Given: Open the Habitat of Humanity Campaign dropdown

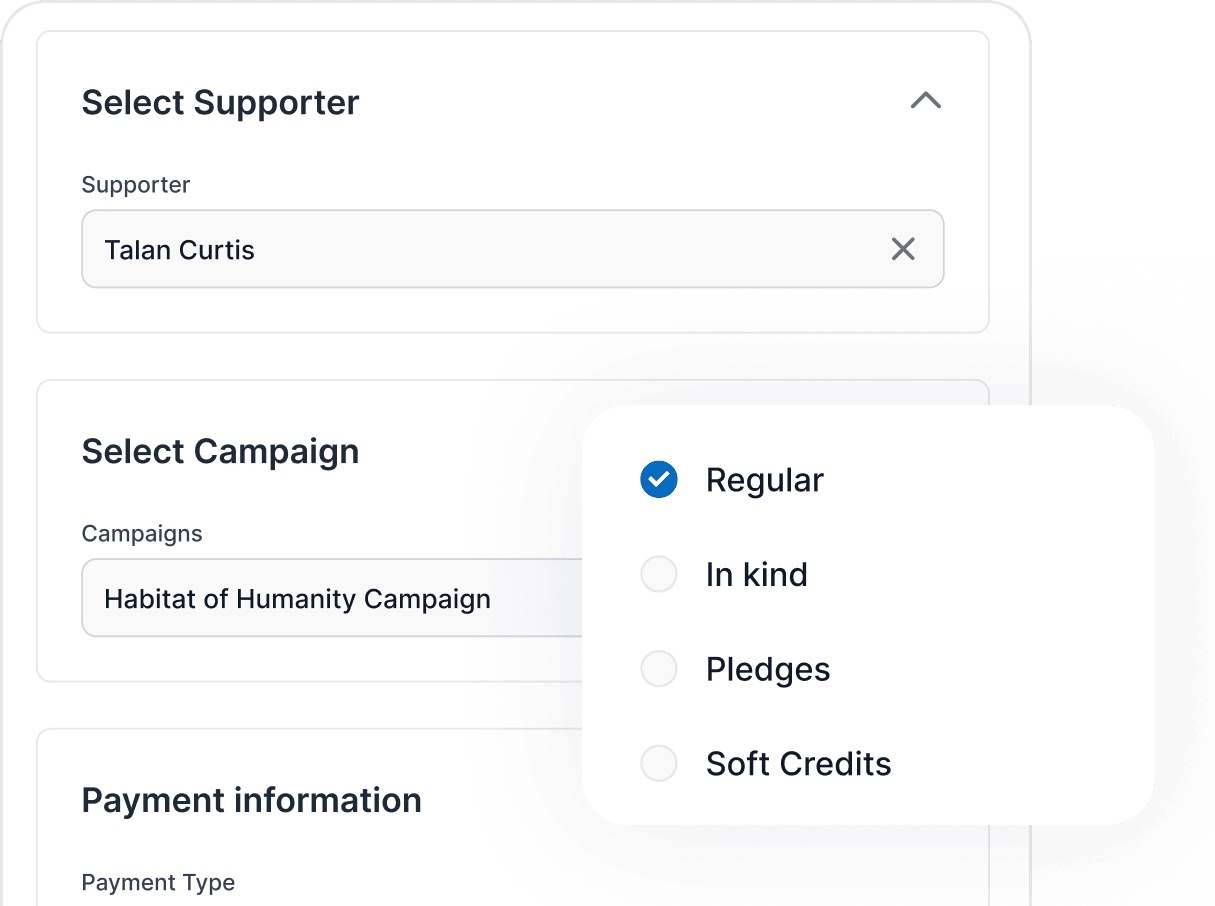Looking at the screenshot, I should point(330,598).
